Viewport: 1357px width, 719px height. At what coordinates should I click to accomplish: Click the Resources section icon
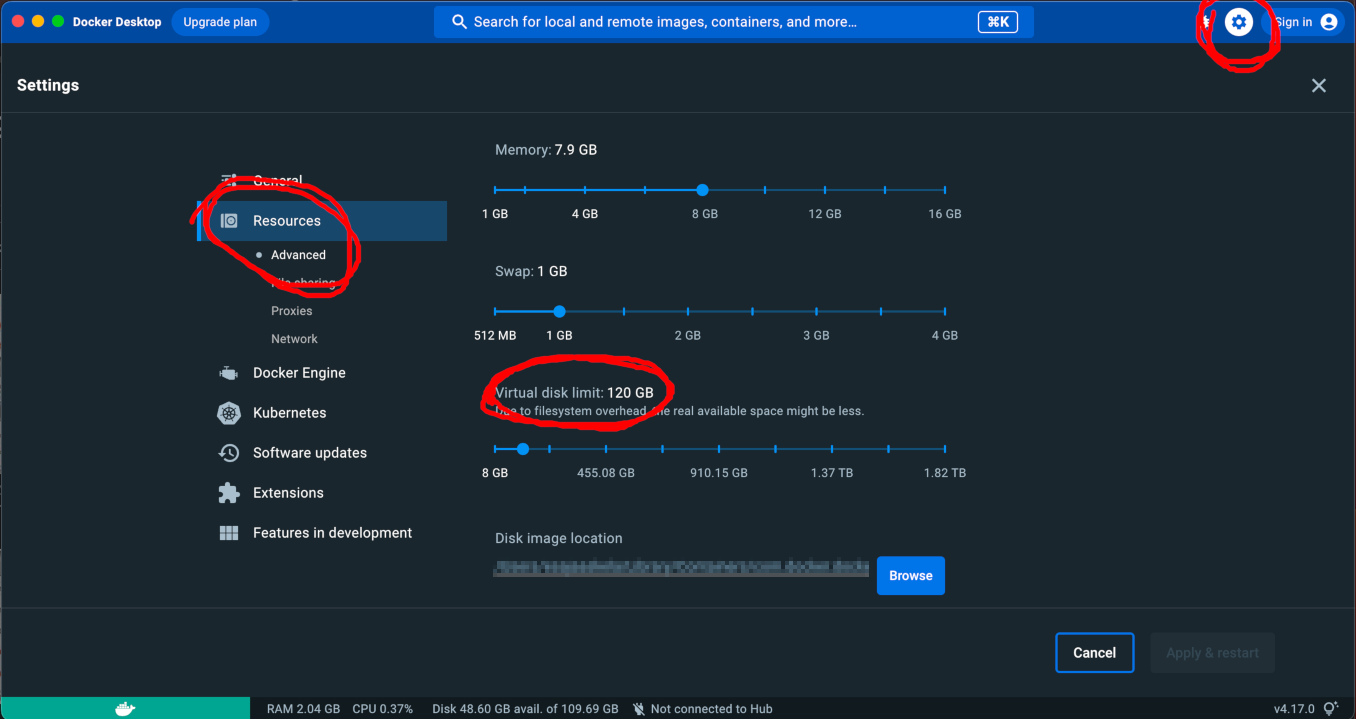(x=229, y=221)
